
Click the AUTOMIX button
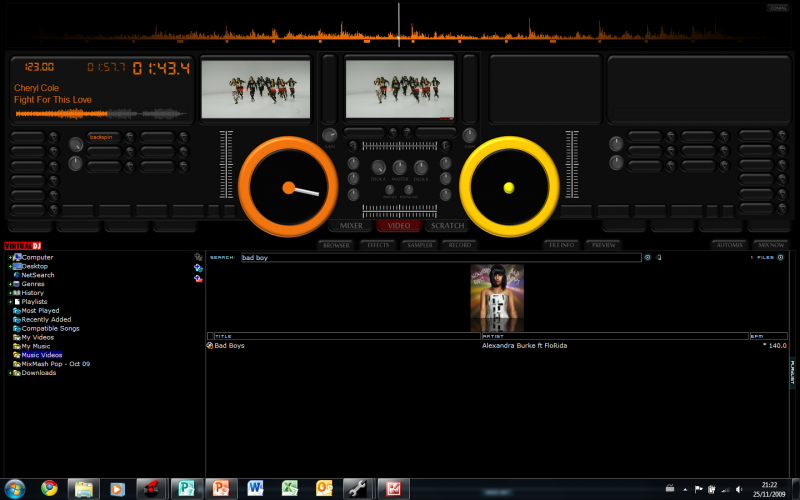click(x=730, y=245)
